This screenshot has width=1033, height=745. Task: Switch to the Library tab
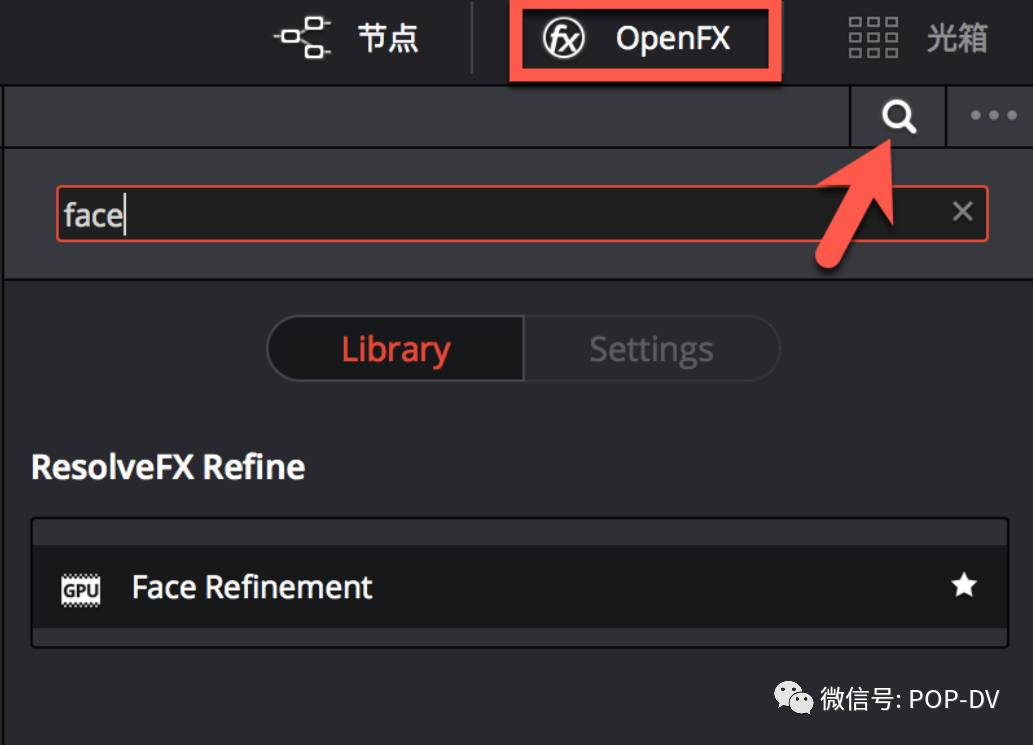(x=395, y=348)
